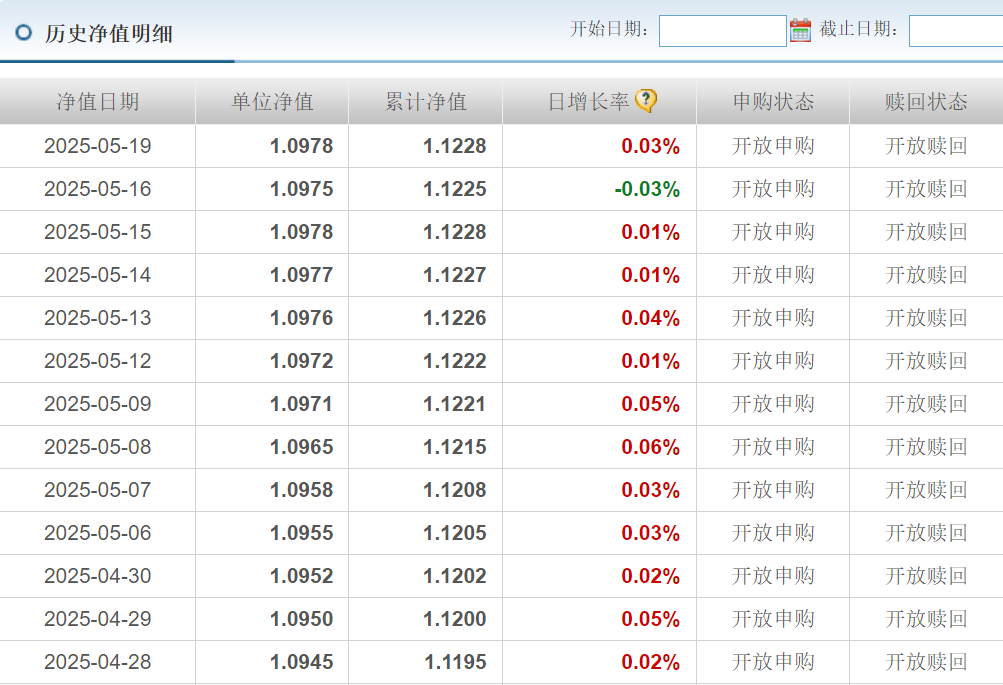Select date cell 2025-05-19

[x=98, y=146]
